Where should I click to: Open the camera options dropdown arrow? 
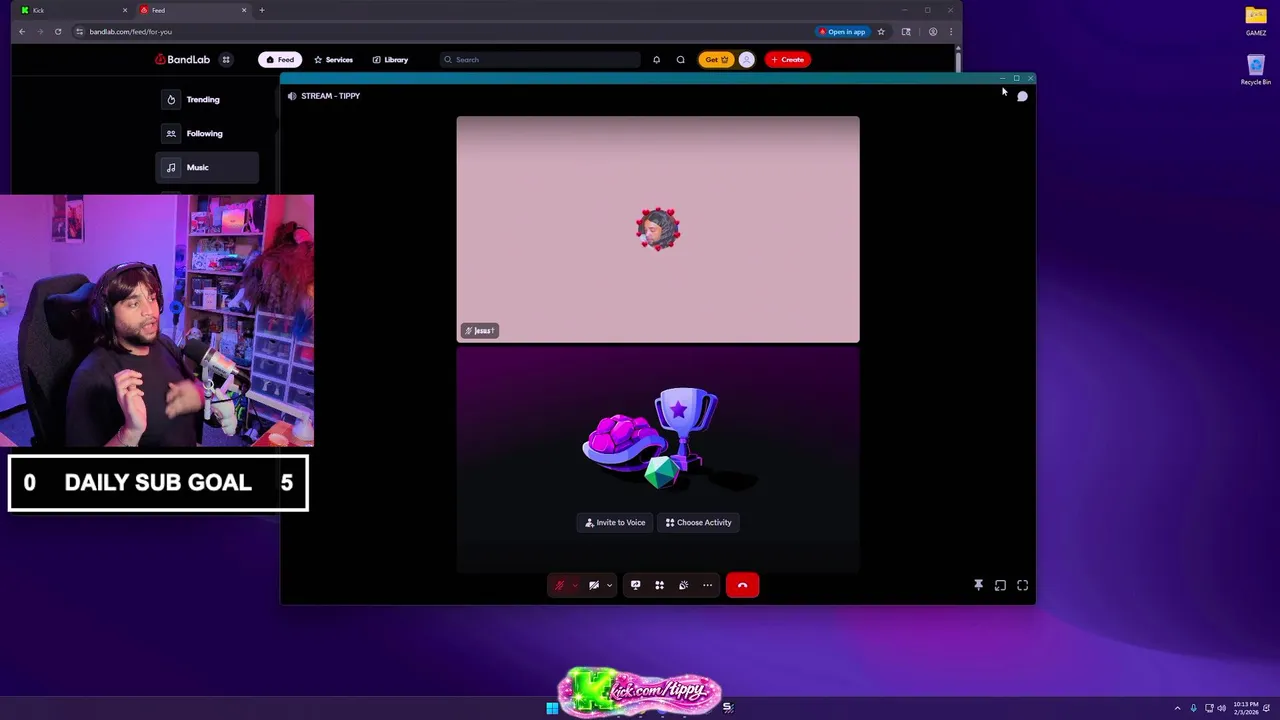[x=609, y=585]
